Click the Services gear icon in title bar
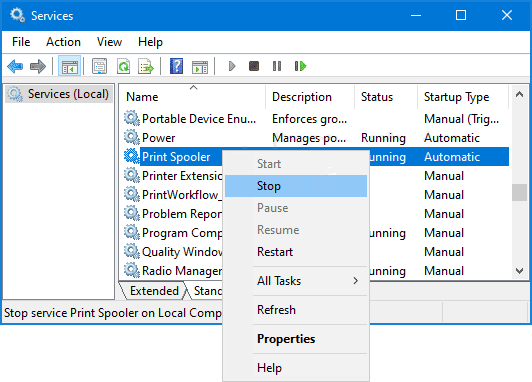The image size is (532, 382). [x=17, y=15]
